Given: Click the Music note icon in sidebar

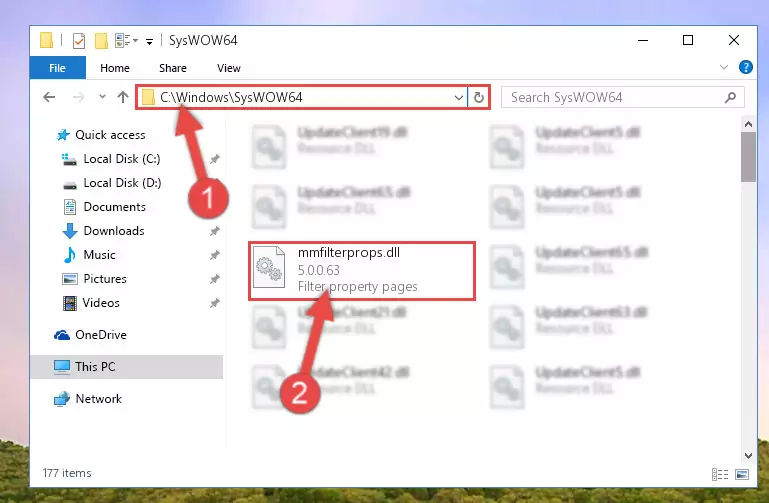Looking at the screenshot, I should point(70,255).
